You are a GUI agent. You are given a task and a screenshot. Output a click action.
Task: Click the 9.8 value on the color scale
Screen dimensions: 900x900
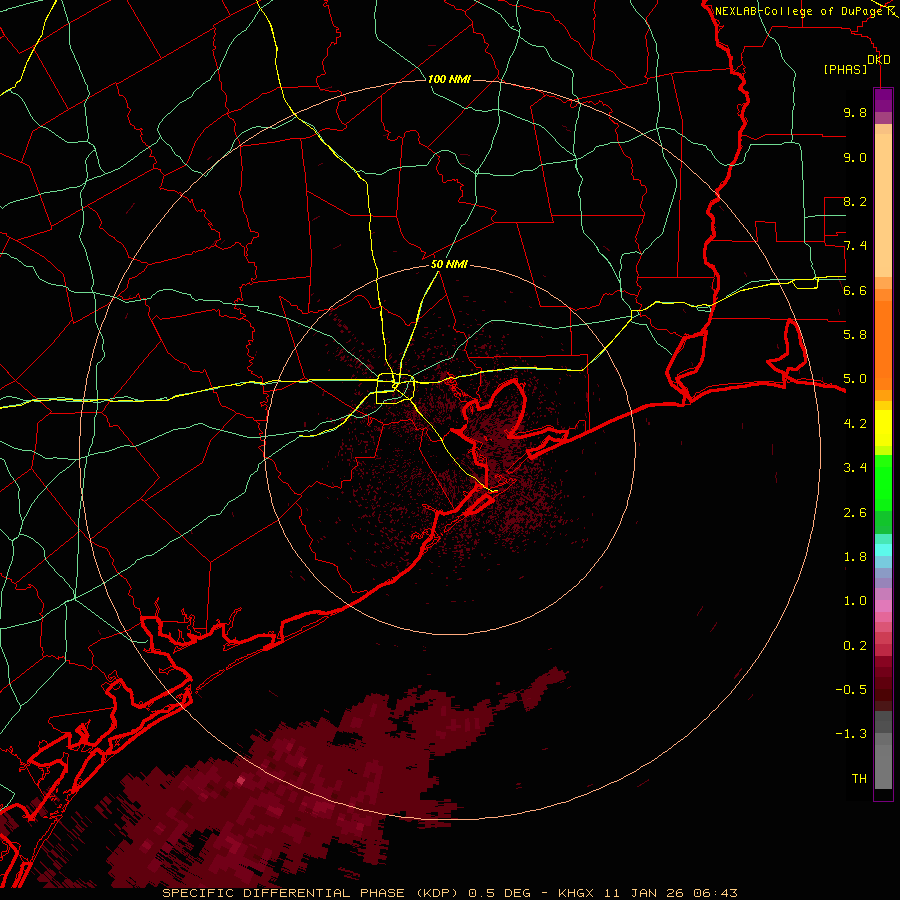855,112
